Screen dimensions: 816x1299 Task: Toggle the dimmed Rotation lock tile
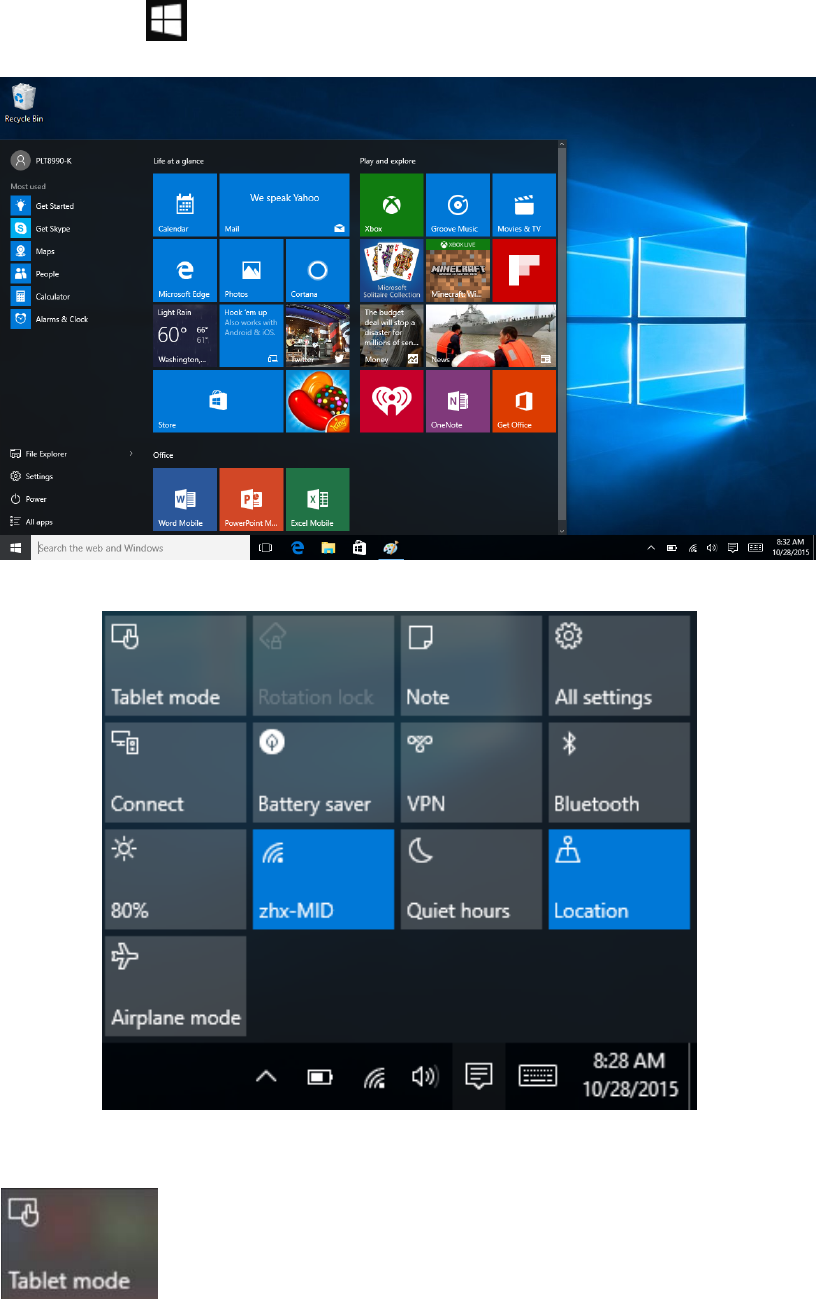[323, 666]
